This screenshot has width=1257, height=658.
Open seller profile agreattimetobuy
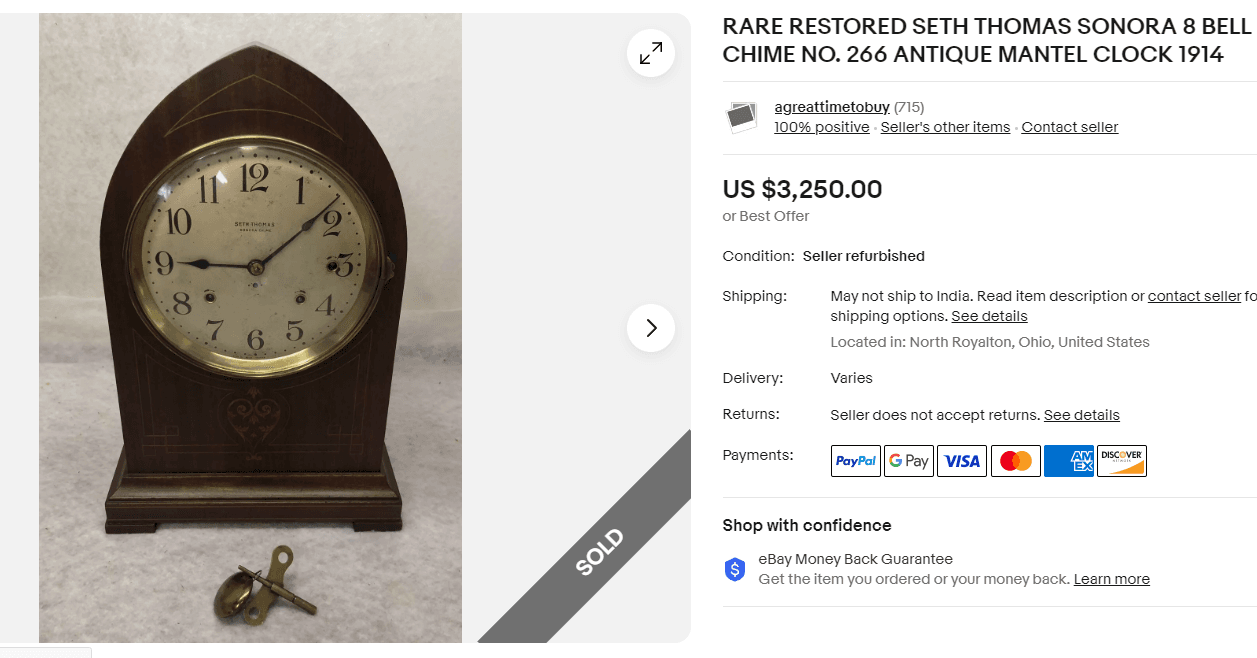click(832, 107)
